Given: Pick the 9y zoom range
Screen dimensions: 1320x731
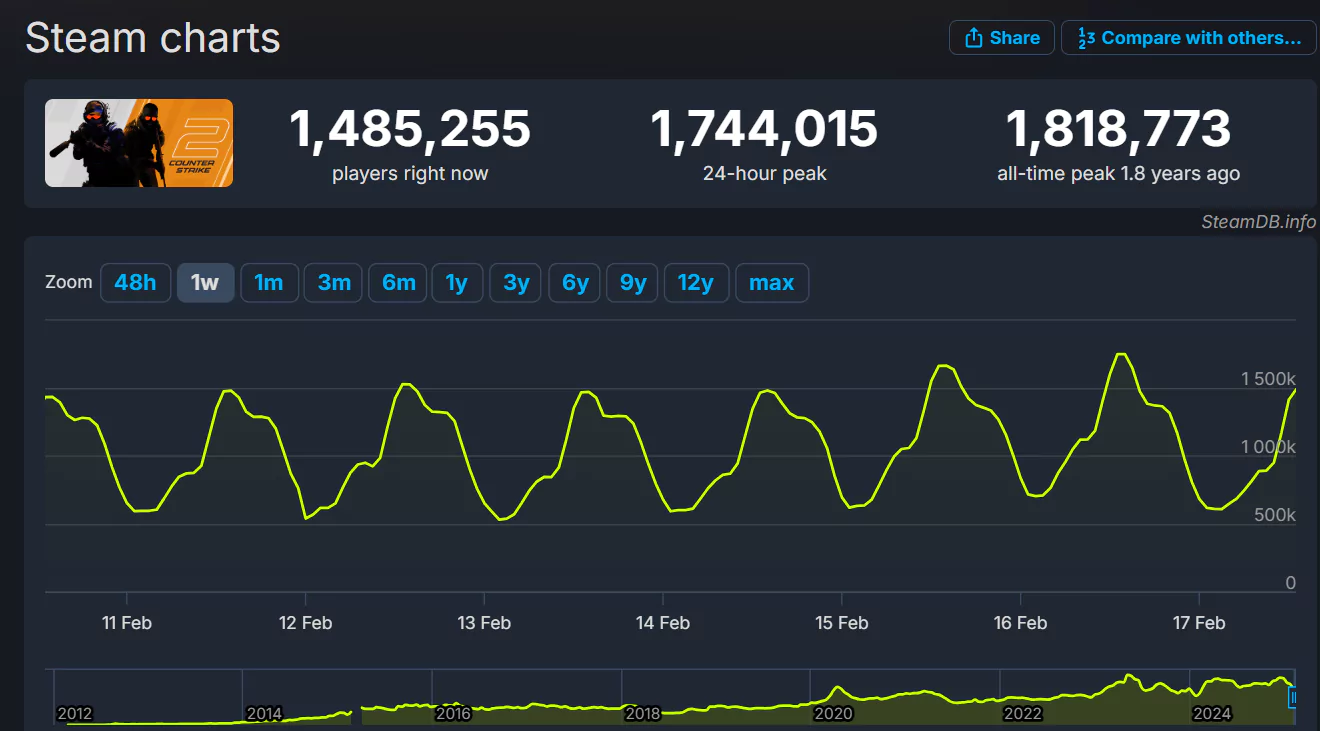Looking at the screenshot, I should coord(633,283).
